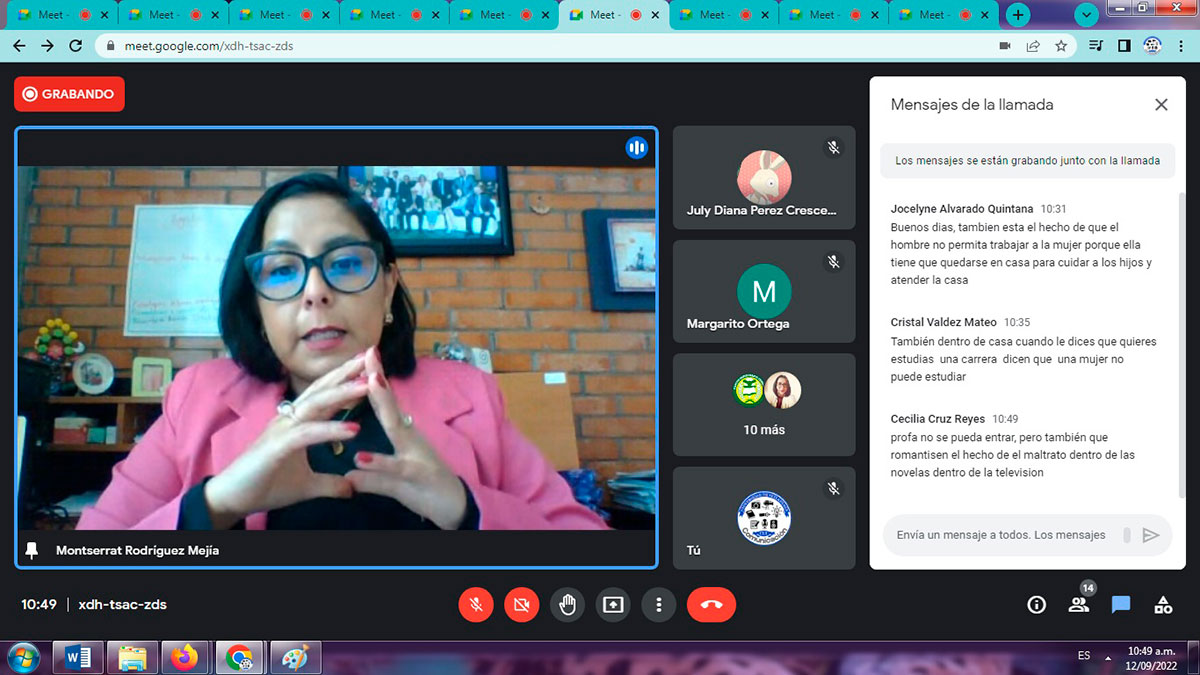Viewport: 1200px width, 675px height.
Task: Show the people list with badge 14
Action: click(x=1078, y=604)
